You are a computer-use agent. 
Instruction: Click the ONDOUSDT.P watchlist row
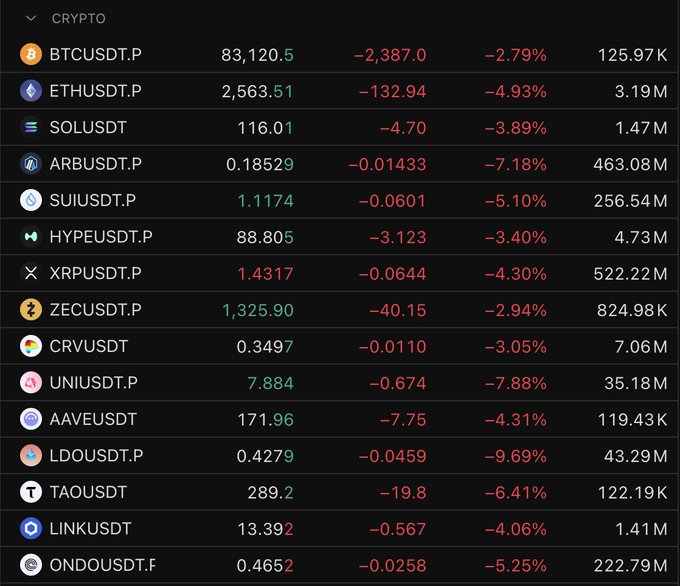pos(340,565)
